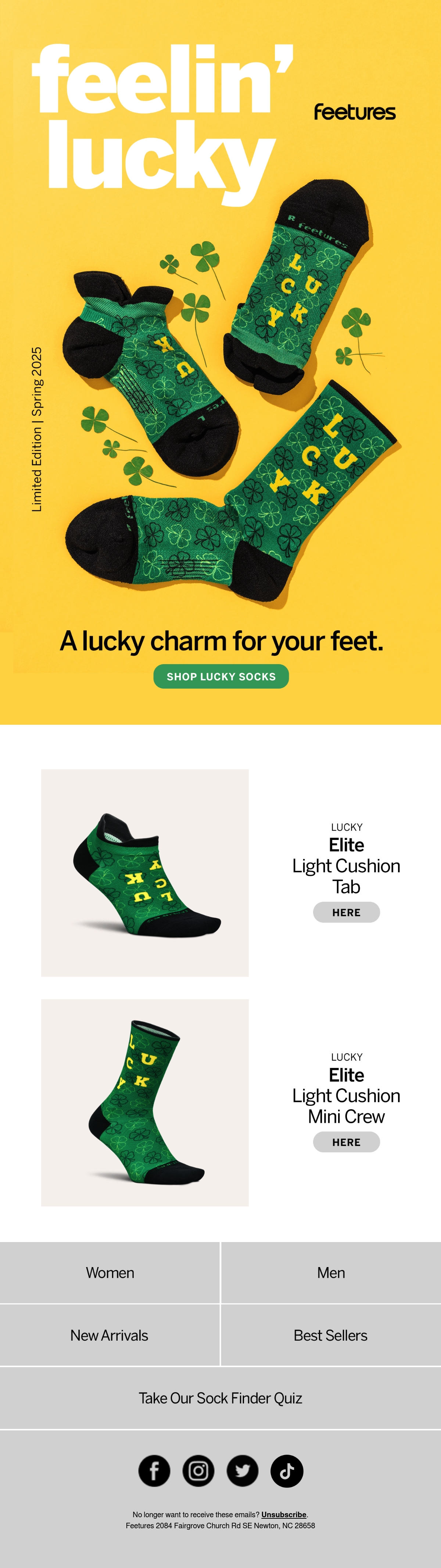Click A lucky charm for your feet text
The width and height of the screenshot is (441, 1568).
(221, 641)
